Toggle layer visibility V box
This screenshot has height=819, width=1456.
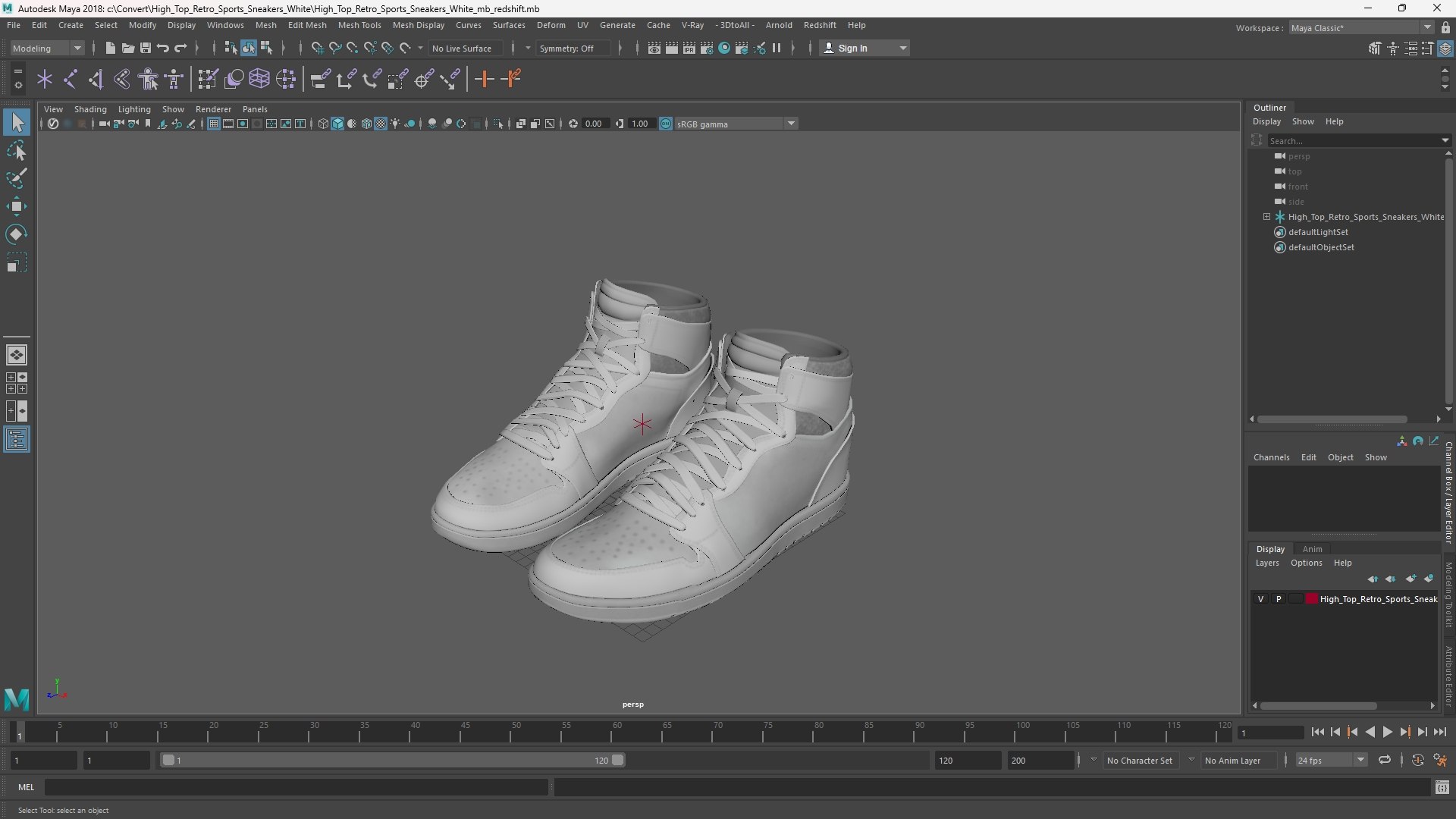(x=1260, y=599)
